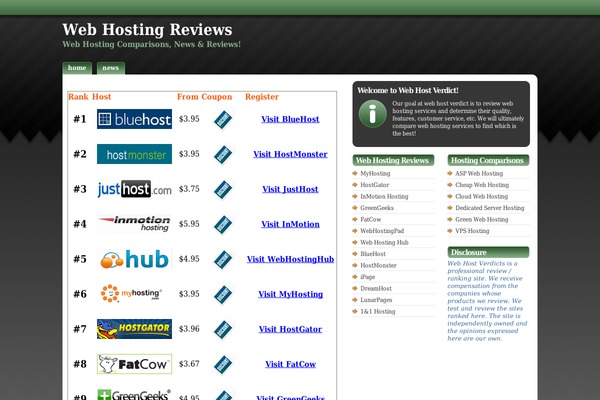
Task: Open BlueHost review in sidebar
Action: (373, 254)
